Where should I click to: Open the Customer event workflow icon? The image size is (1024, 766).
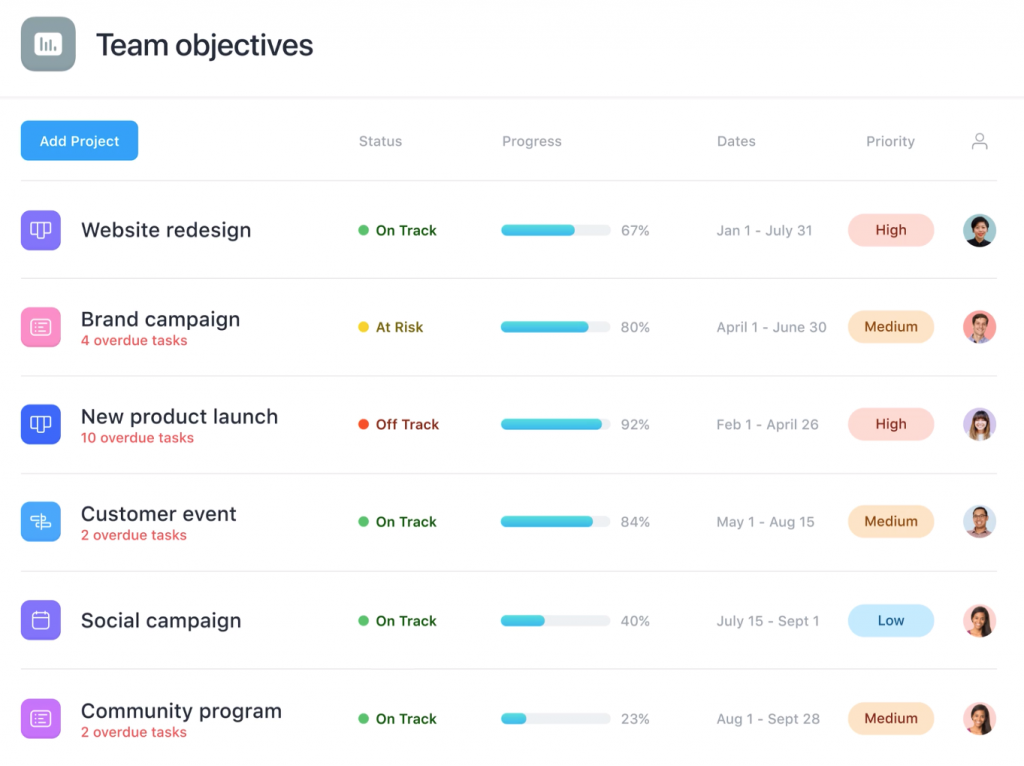coord(41,521)
